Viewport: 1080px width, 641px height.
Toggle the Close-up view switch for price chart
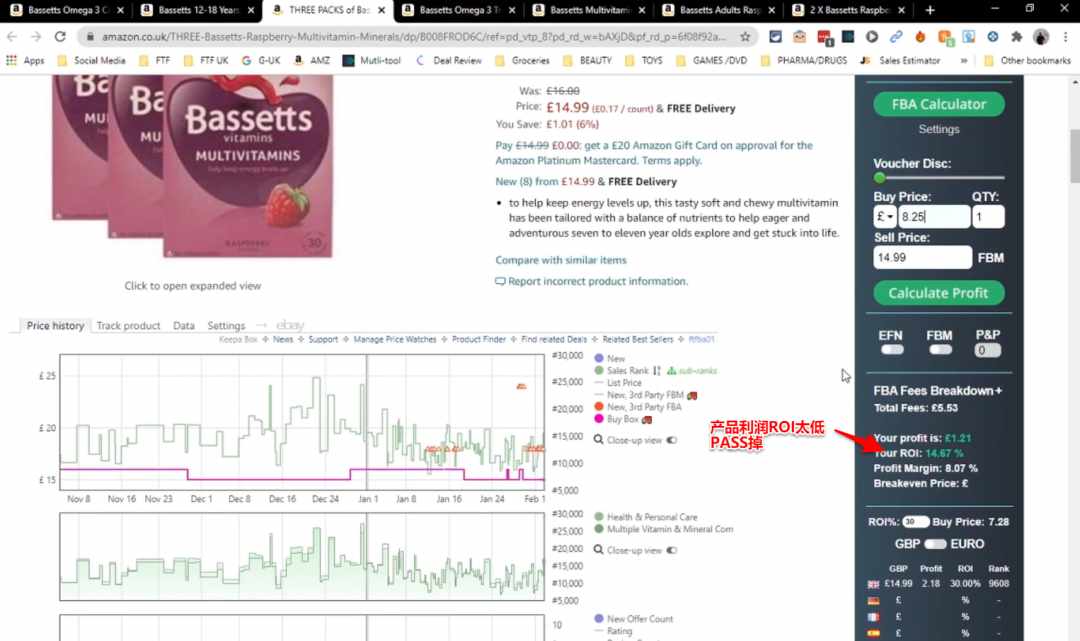tap(672, 440)
